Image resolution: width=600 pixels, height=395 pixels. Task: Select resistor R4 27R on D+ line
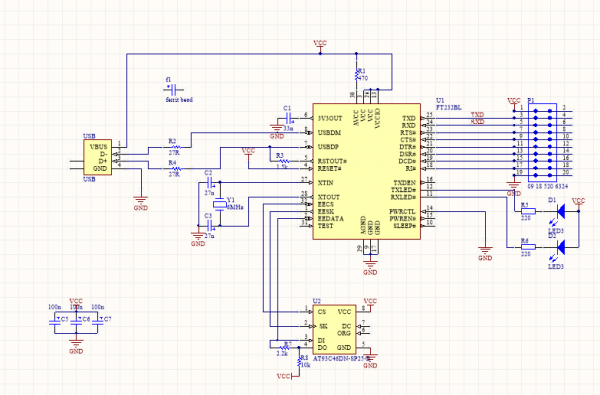176,168
